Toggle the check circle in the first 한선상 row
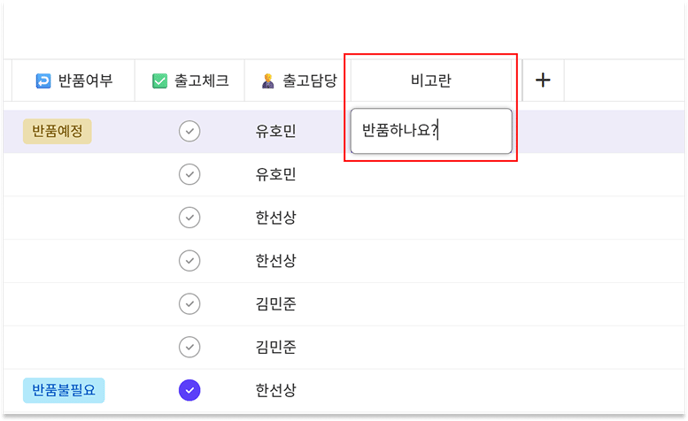The width and height of the screenshot is (688, 421). pyautogui.click(x=190, y=218)
